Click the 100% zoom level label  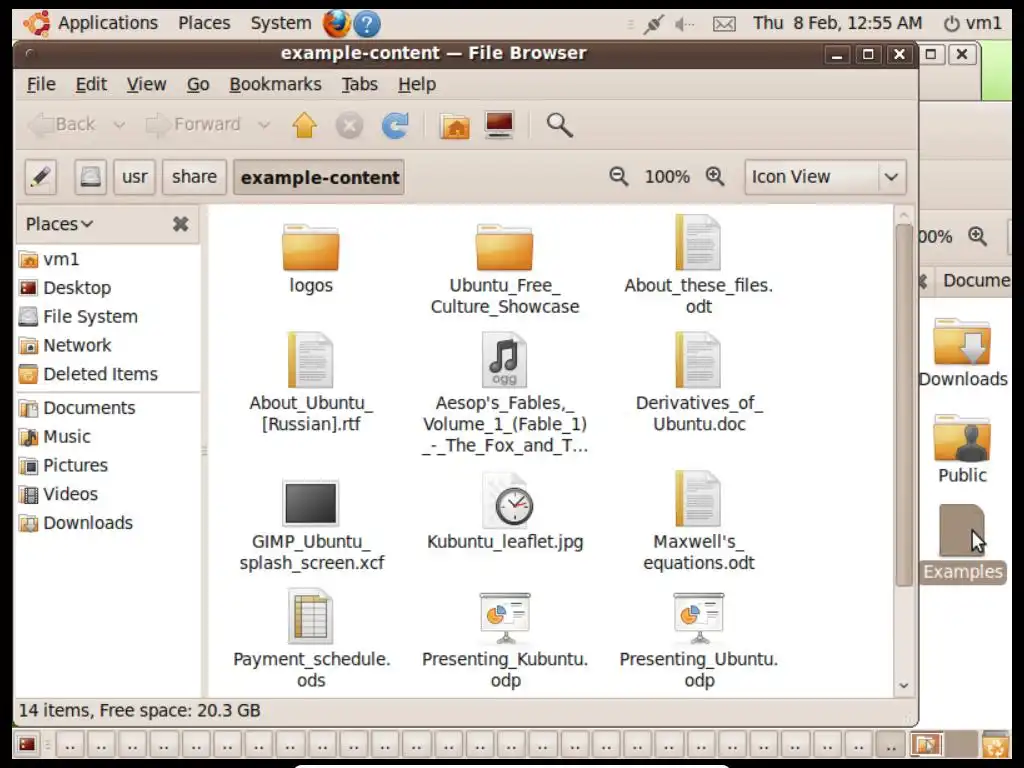667,176
